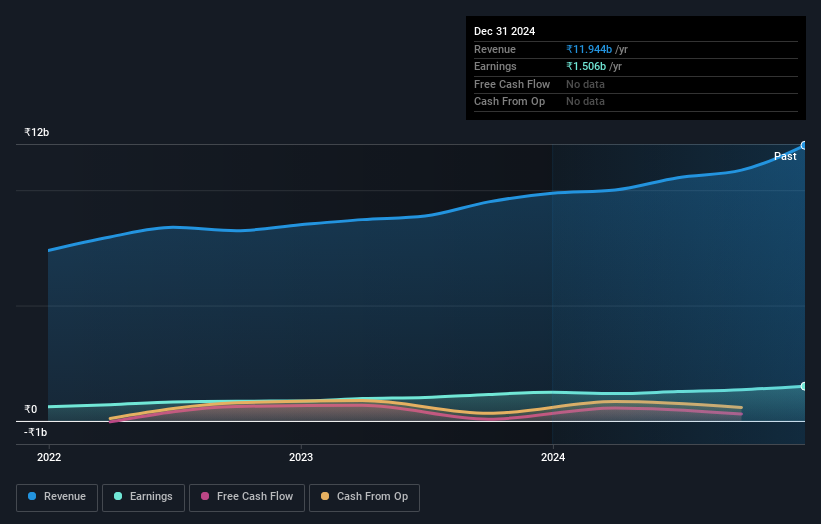Click the -₹1b y-axis label
The height and width of the screenshot is (524, 821).
pos(36,432)
